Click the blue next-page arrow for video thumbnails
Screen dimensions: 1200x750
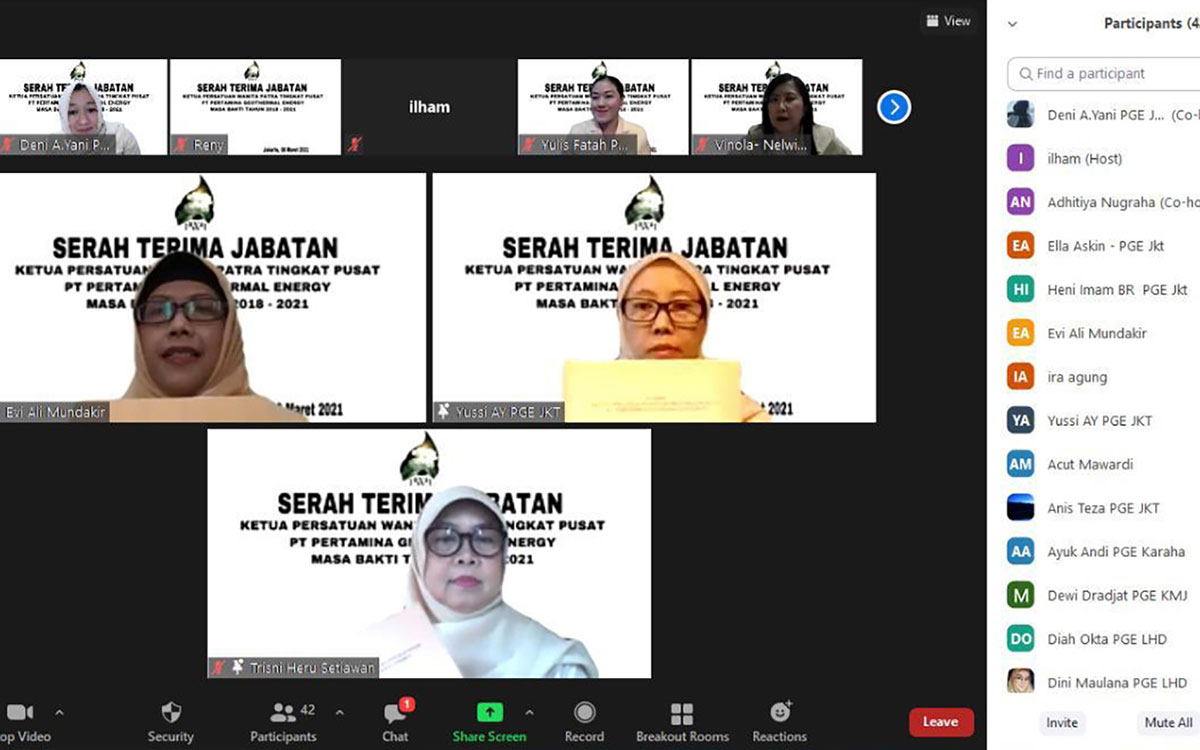[894, 107]
